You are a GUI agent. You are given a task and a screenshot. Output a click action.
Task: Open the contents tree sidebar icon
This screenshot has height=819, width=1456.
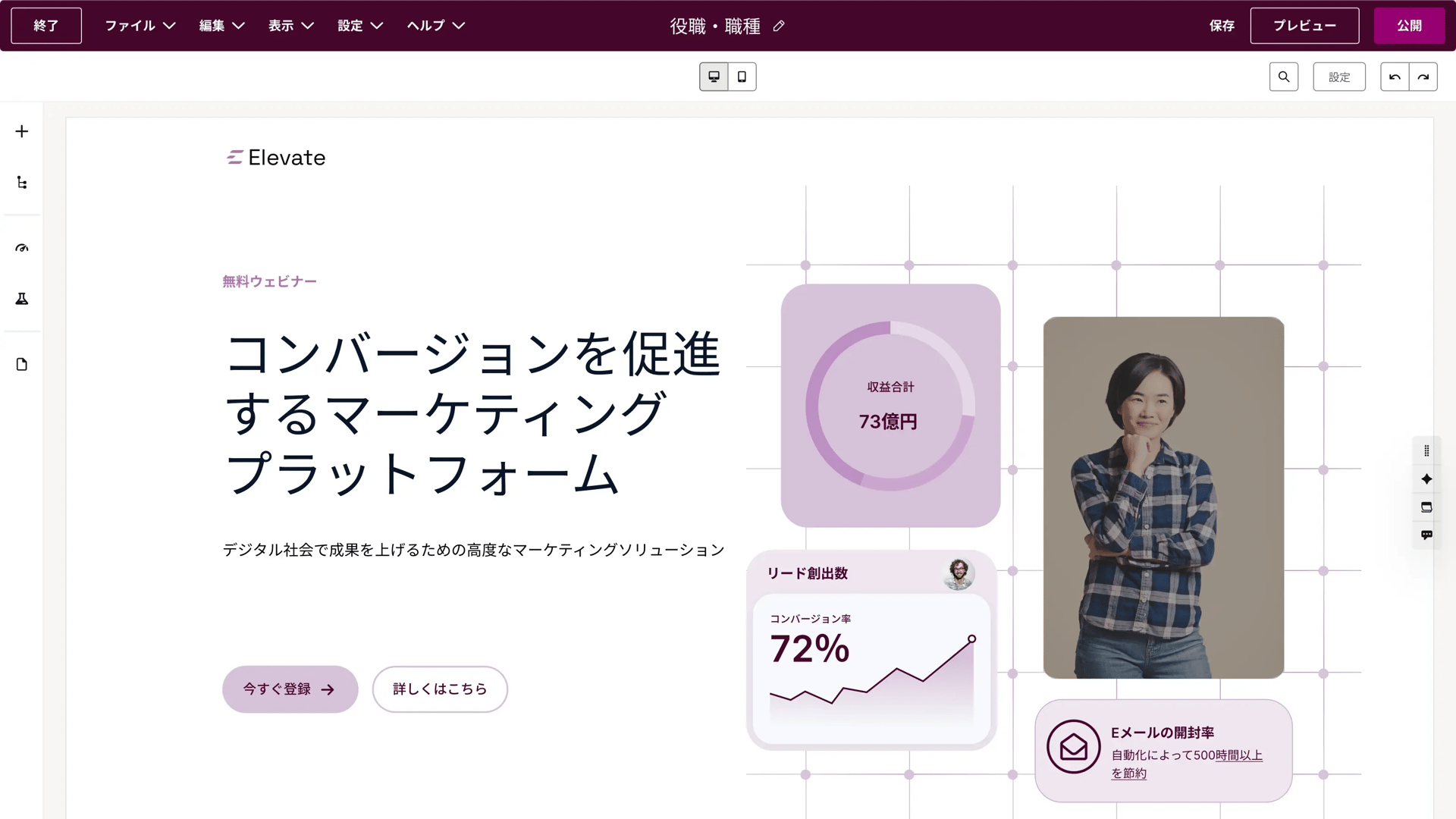click(22, 183)
